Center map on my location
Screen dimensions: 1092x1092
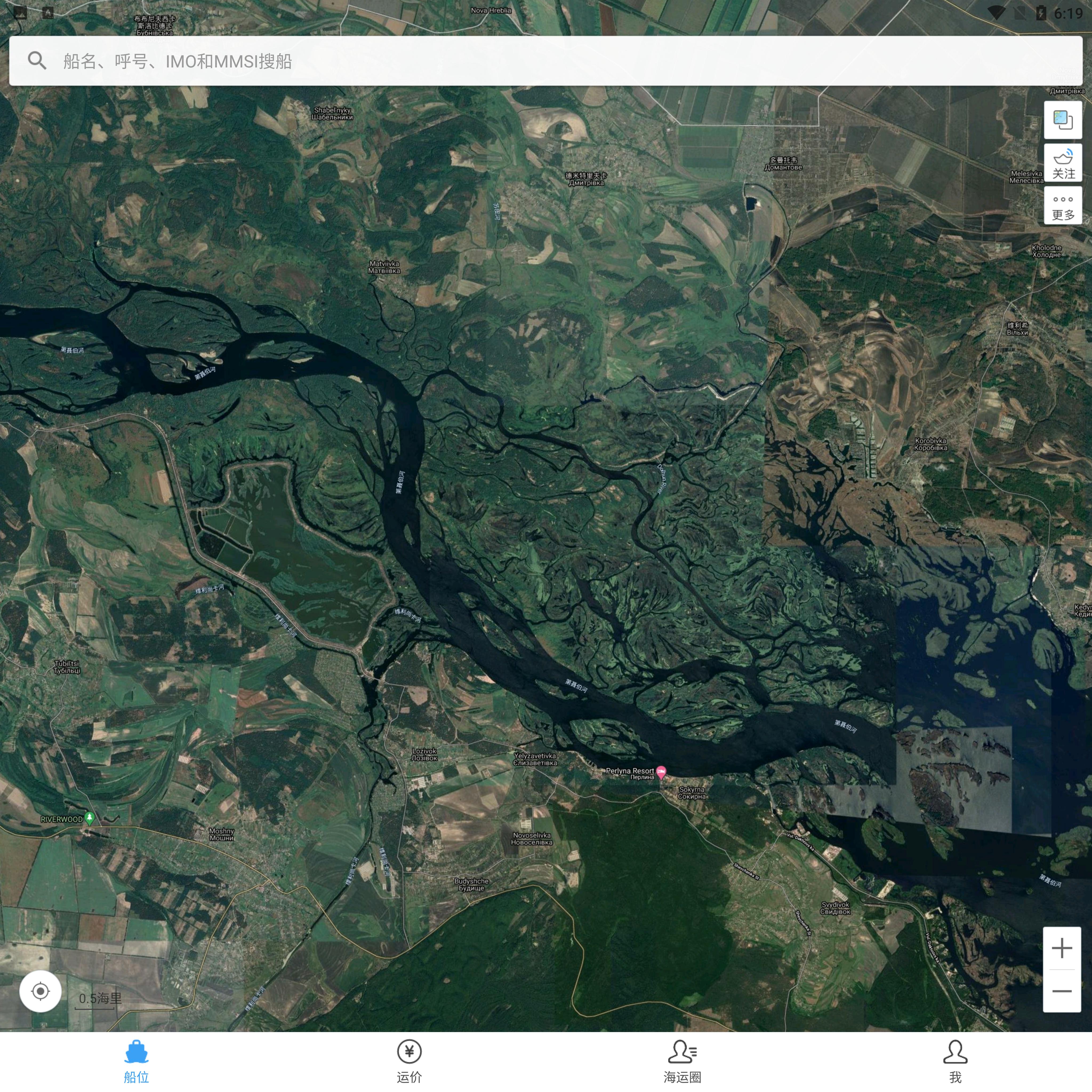point(41,991)
